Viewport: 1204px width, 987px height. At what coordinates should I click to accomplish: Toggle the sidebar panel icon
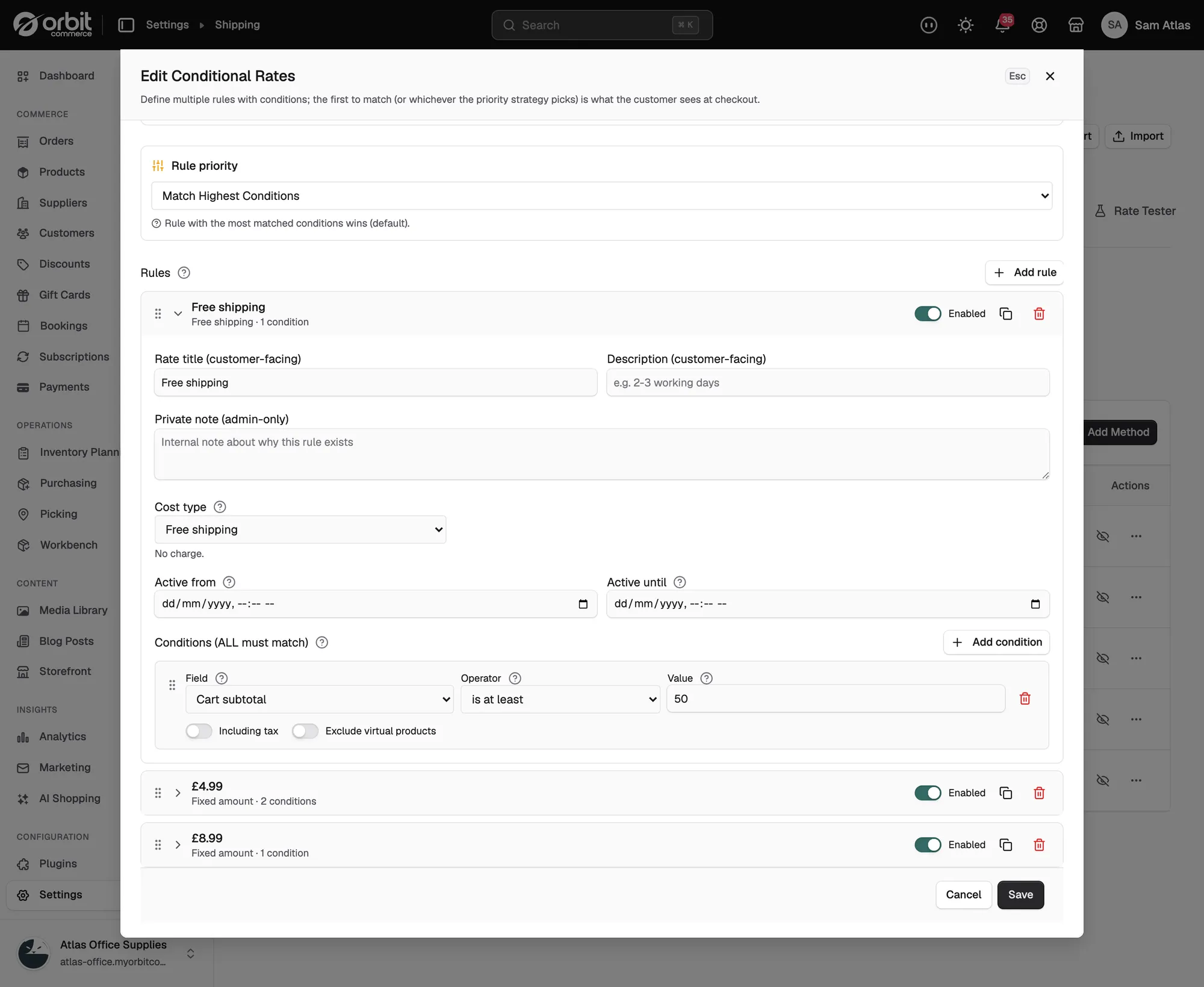(x=126, y=25)
